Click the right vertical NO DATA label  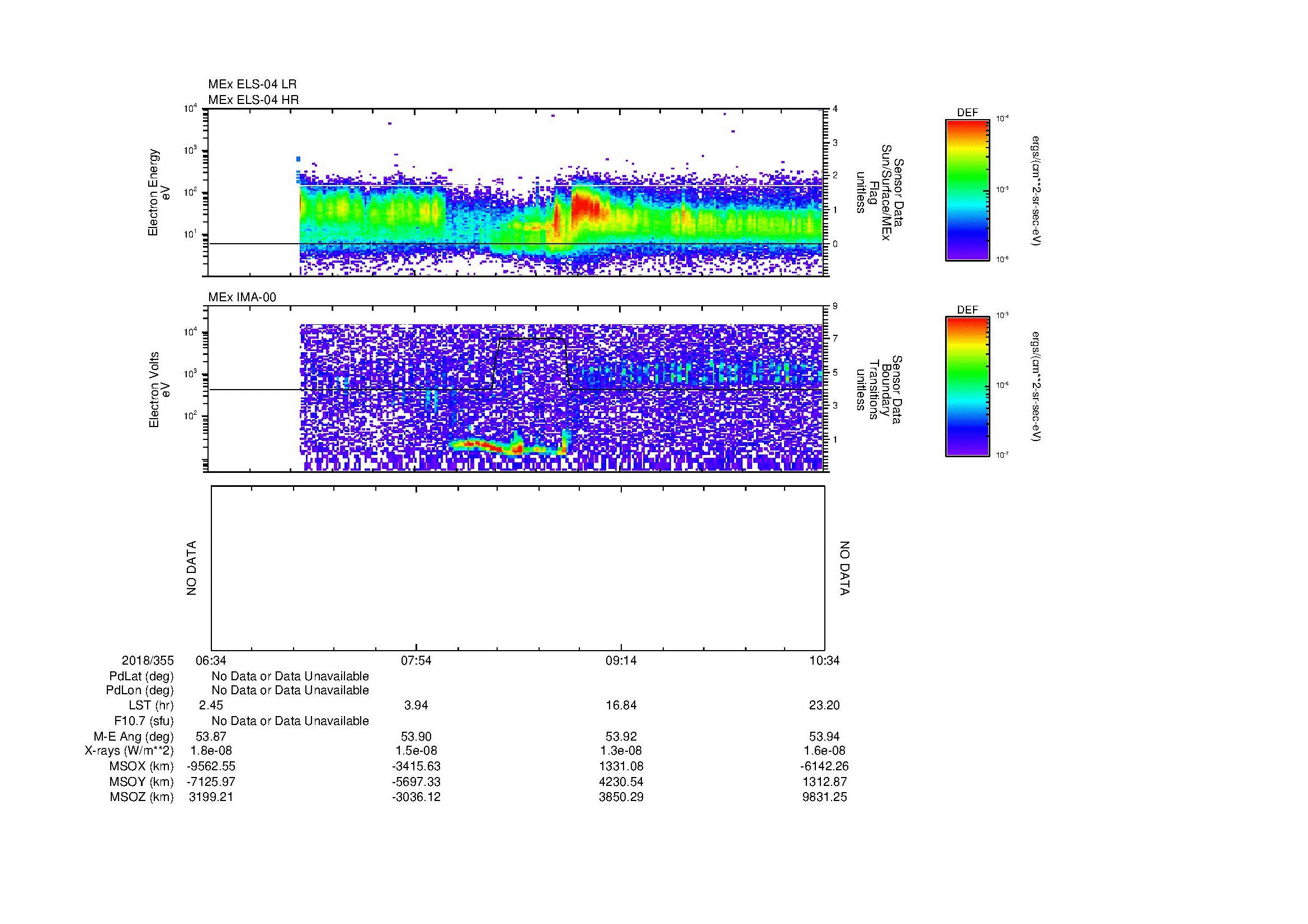pos(844,568)
